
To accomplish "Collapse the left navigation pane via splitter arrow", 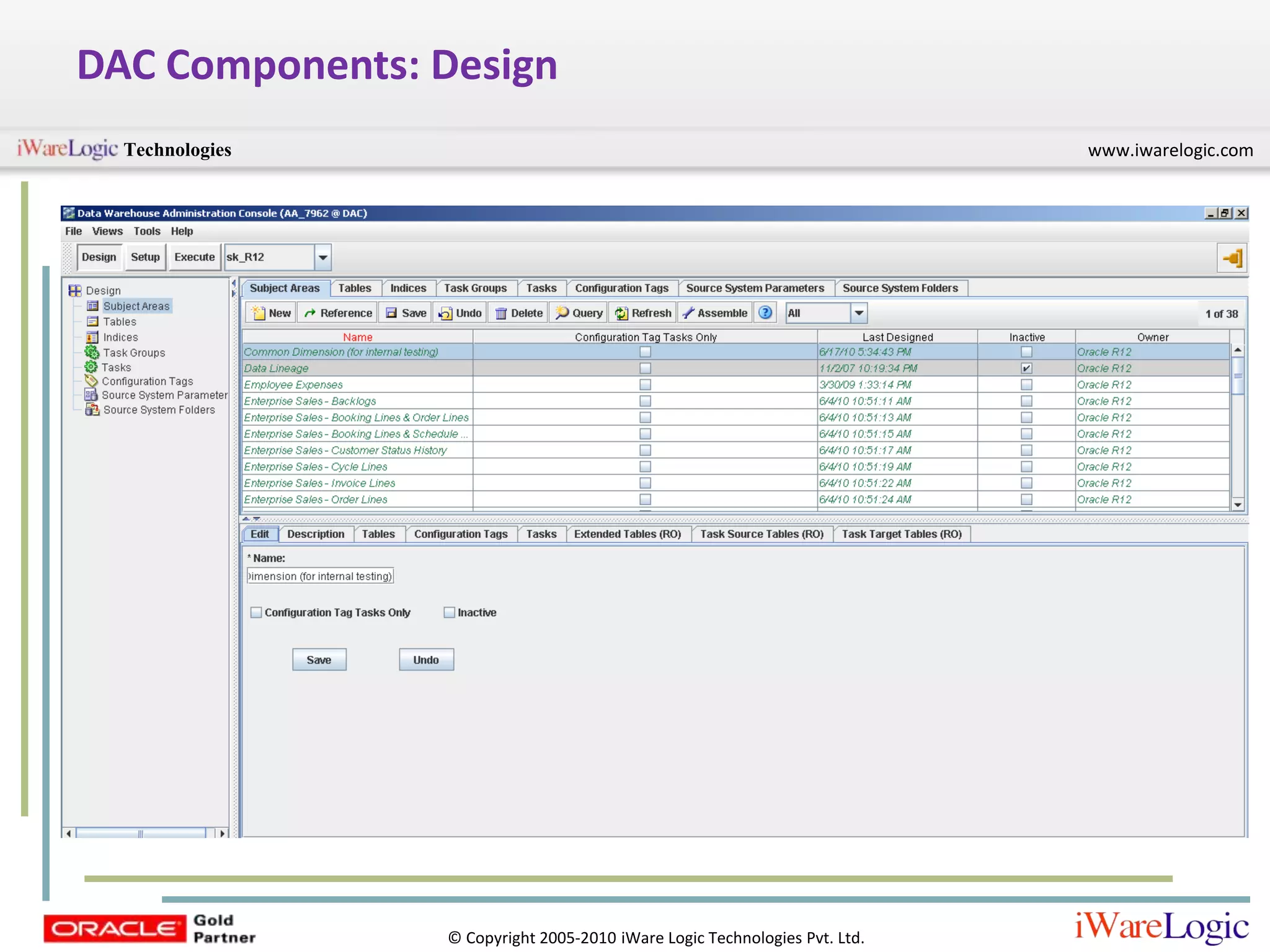I will (234, 283).
